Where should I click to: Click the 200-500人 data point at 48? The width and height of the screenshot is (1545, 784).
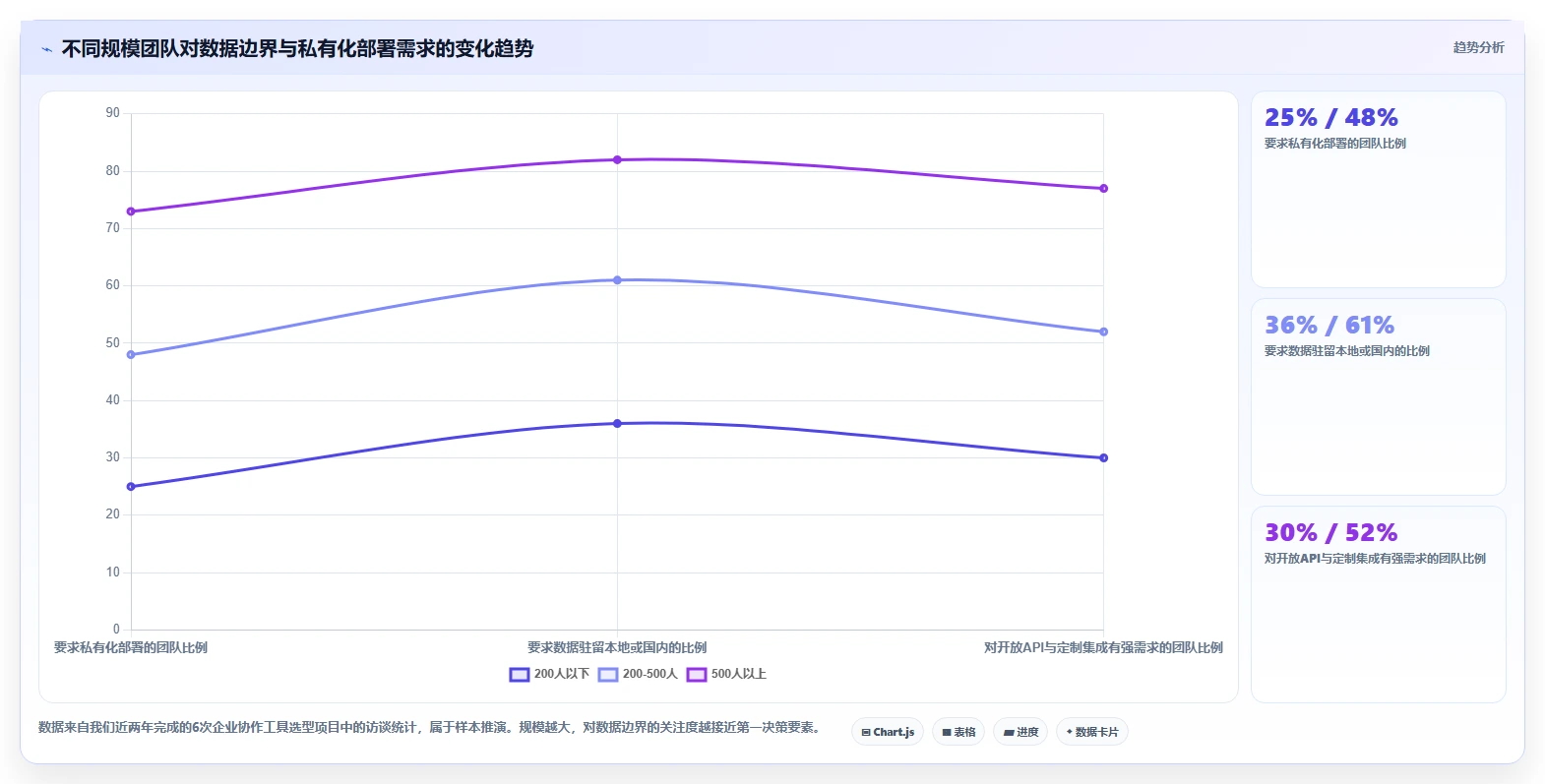tap(131, 354)
